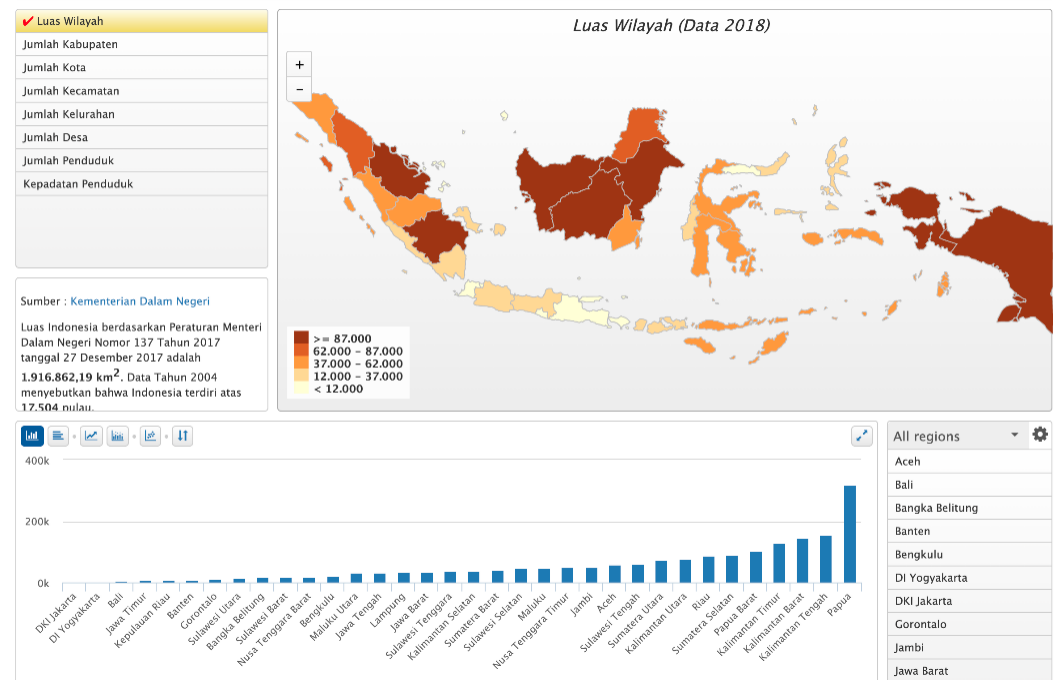Select the Jumlah Penduduk indicator
Image resolution: width=1054 pixels, height=684 pixels.
141,161
